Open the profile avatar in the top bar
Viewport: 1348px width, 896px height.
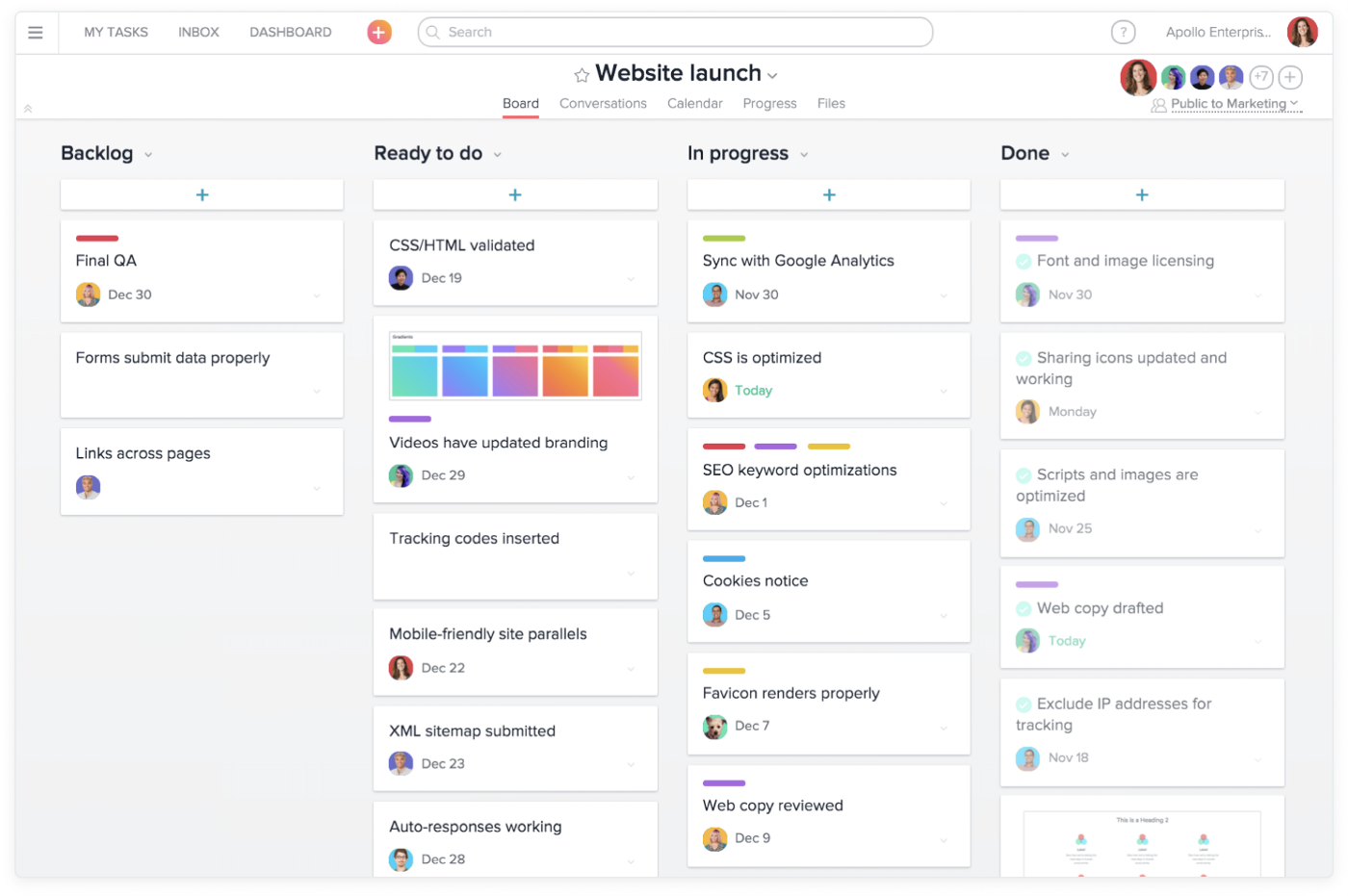1302,33
